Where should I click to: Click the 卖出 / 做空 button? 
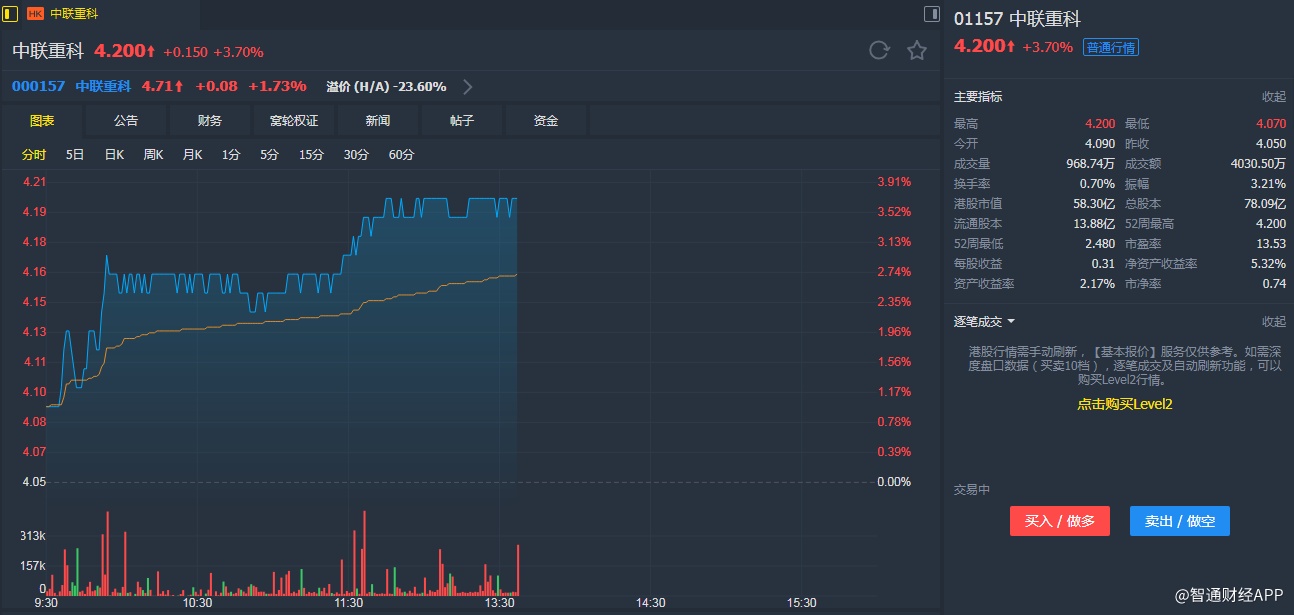[1179, 521]
